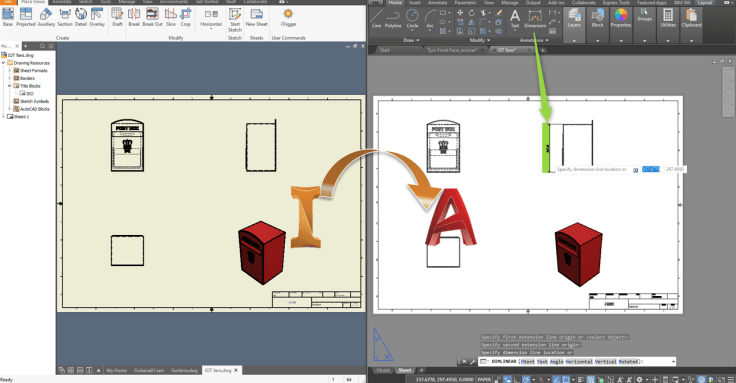
Task: Open the Parametric ribbon tab
Action: [x=465, y=3]
